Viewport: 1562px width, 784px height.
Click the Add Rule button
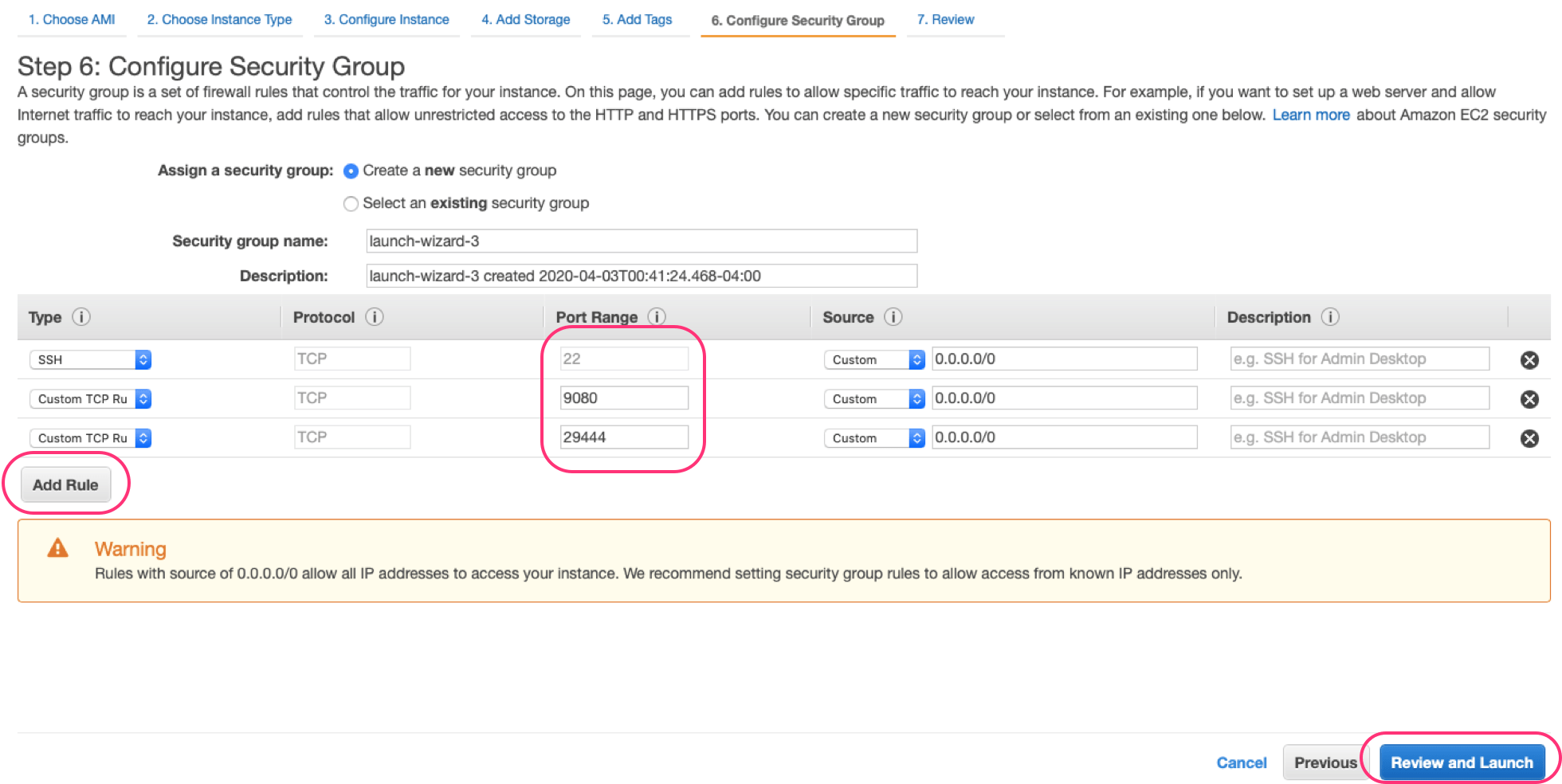tap(65, 485)
